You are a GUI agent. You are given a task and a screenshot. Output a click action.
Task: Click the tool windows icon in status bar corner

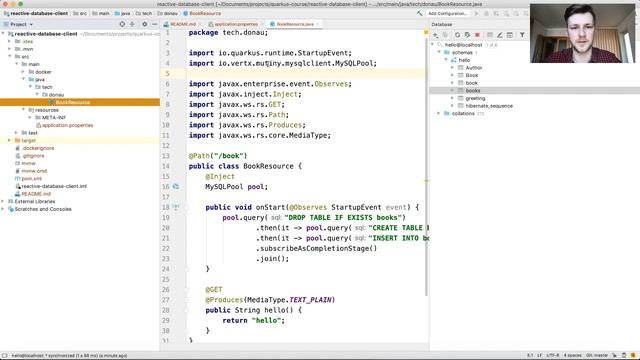coord(4,356)
